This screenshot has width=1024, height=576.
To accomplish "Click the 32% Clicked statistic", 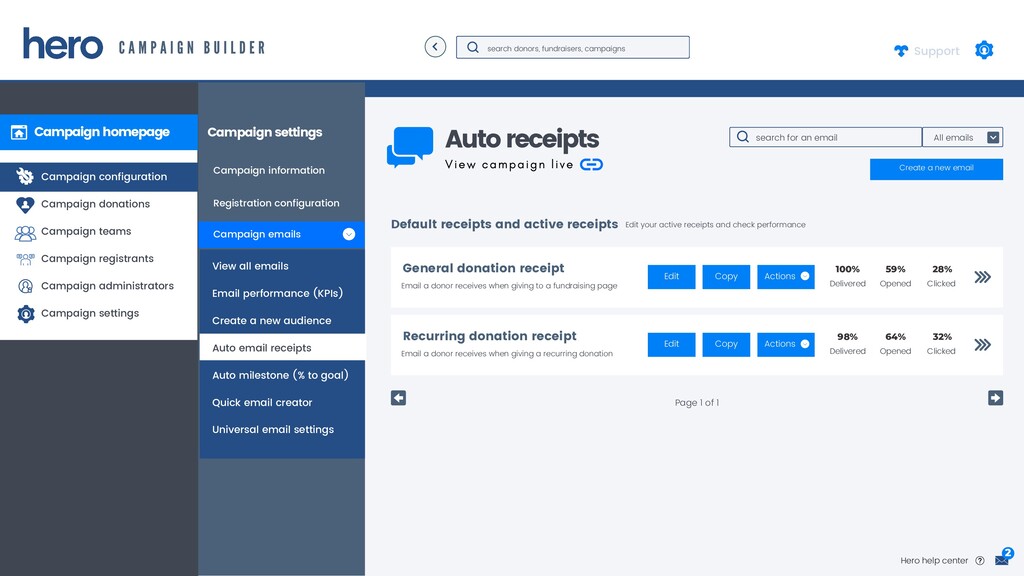I will click(x=941, y=344).
